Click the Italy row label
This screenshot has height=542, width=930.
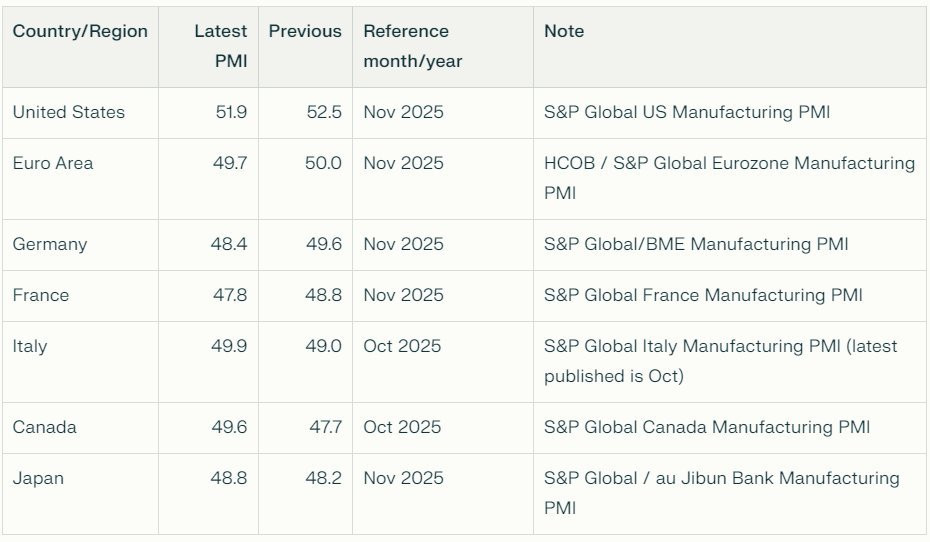pyautogui.click(x=30, y=346)
